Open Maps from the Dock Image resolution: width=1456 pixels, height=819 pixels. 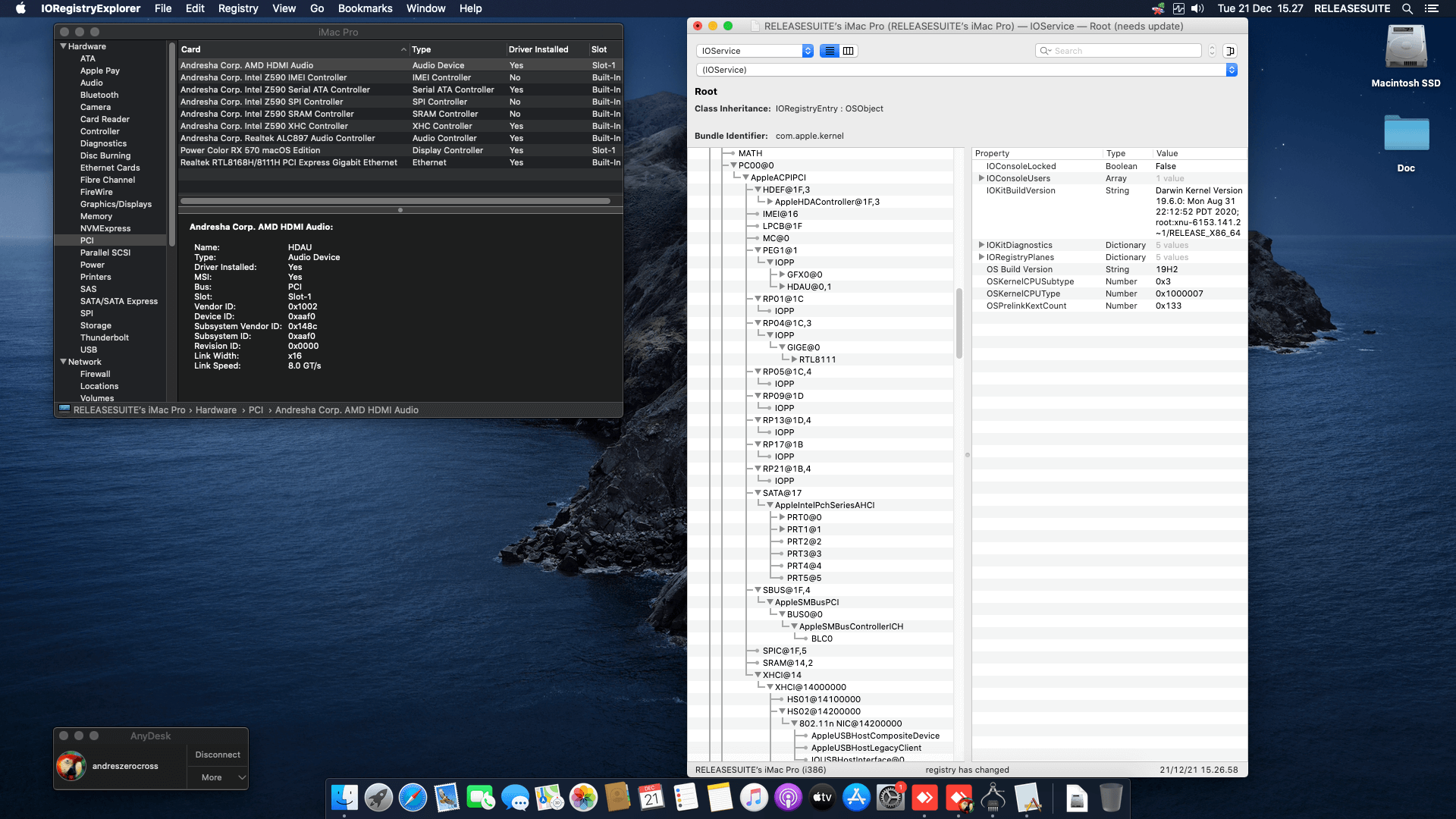(549, 798)
